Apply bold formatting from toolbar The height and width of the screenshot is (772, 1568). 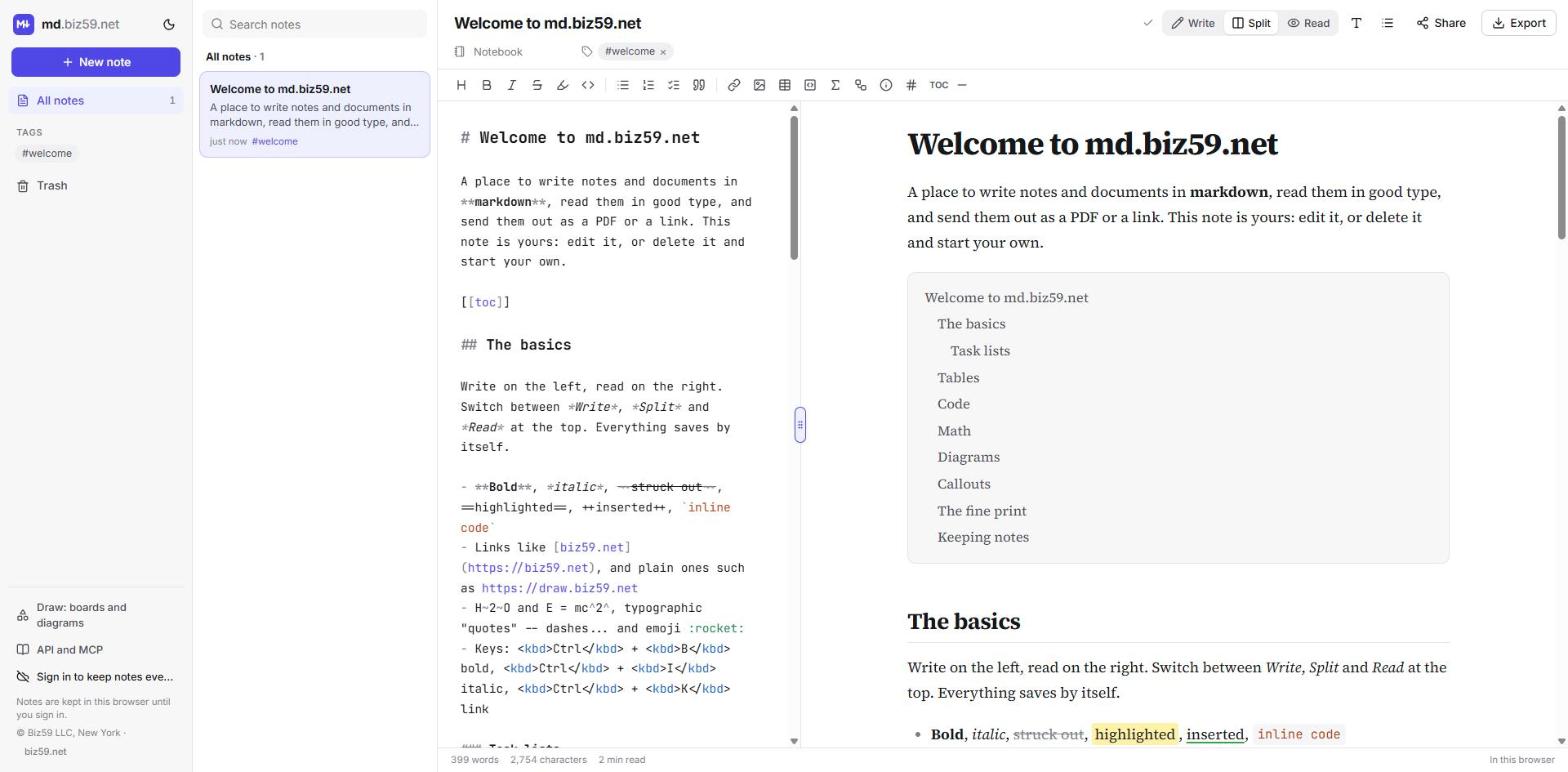click(487, 85)
